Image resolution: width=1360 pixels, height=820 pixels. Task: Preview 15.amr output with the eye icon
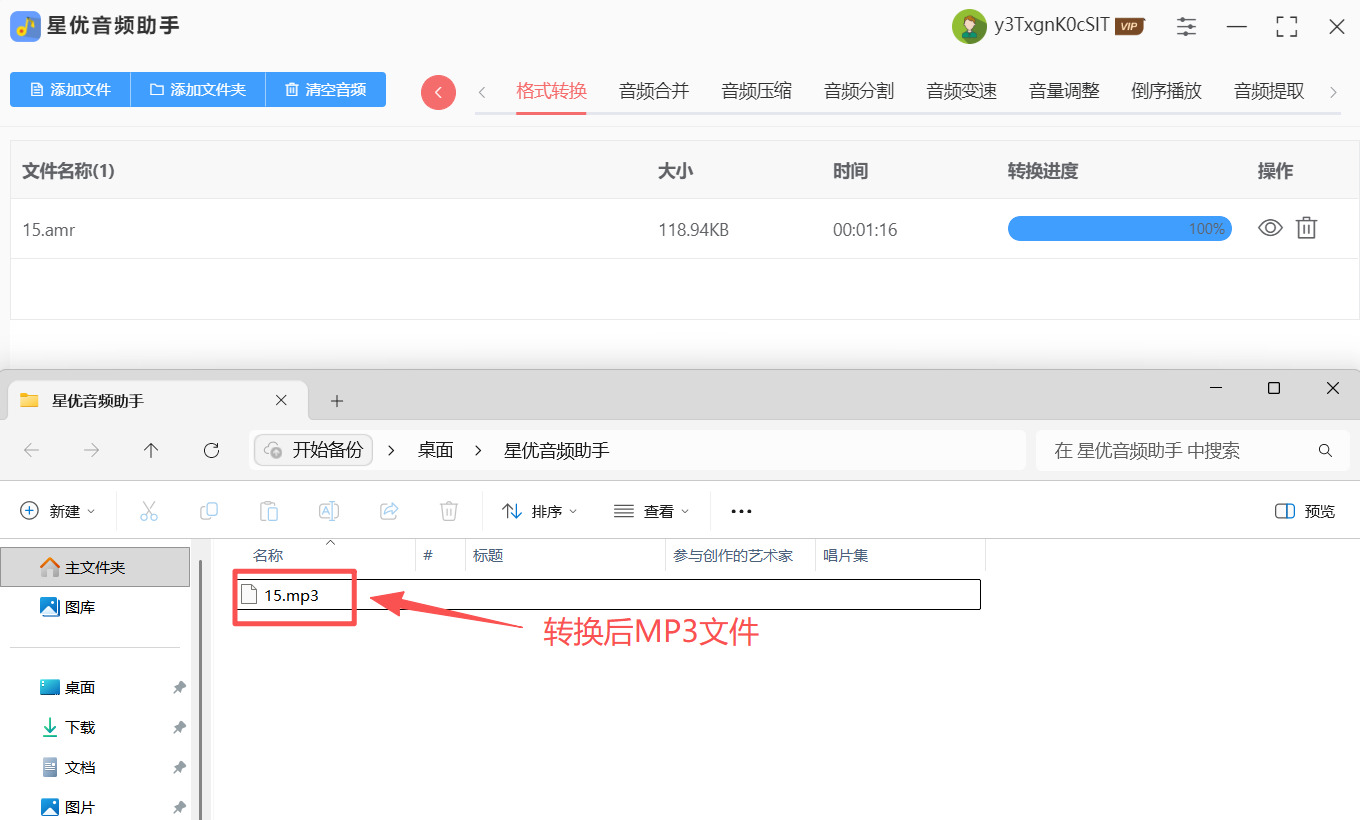1270,228
